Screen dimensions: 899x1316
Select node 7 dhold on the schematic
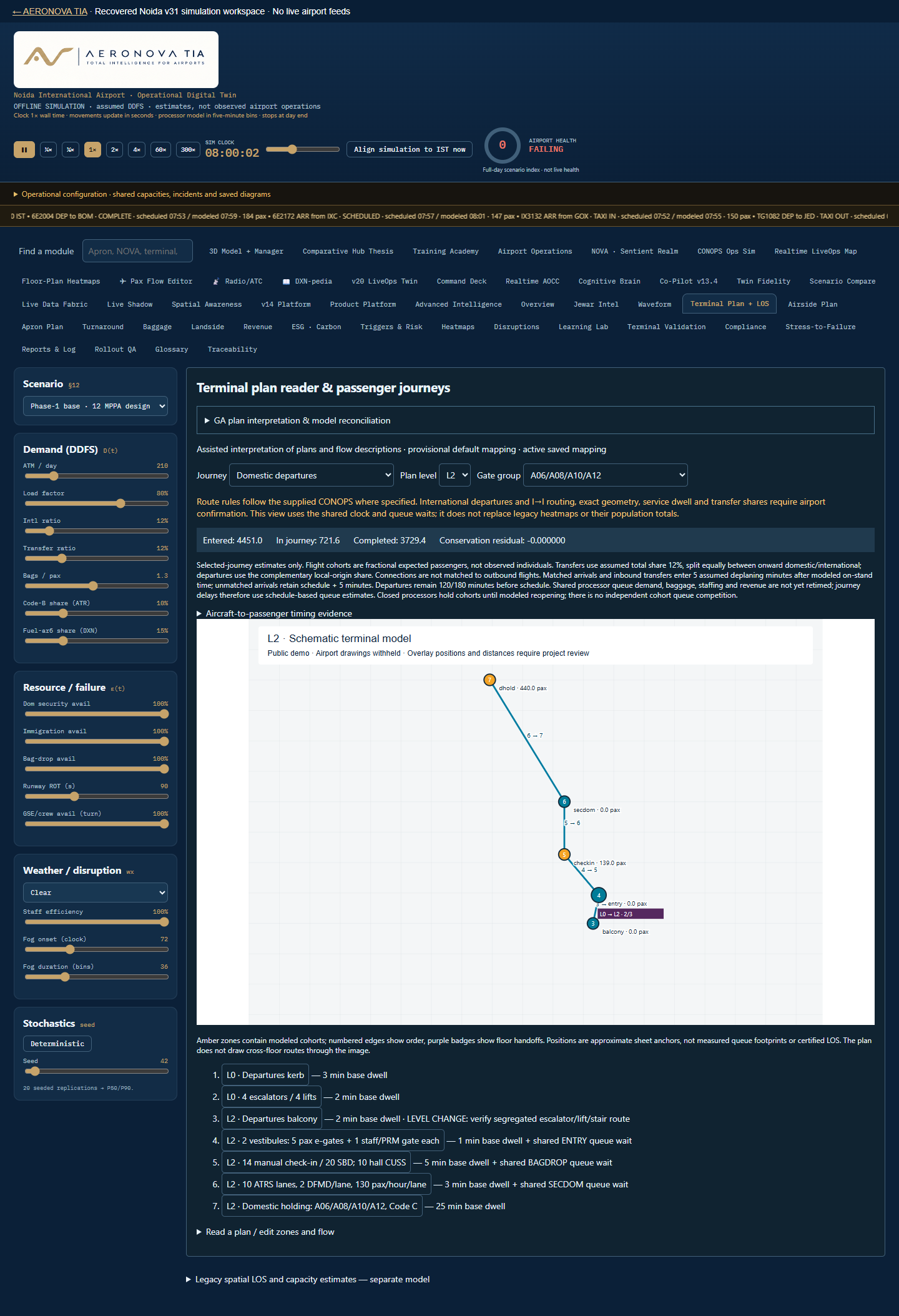pos(489,680)
